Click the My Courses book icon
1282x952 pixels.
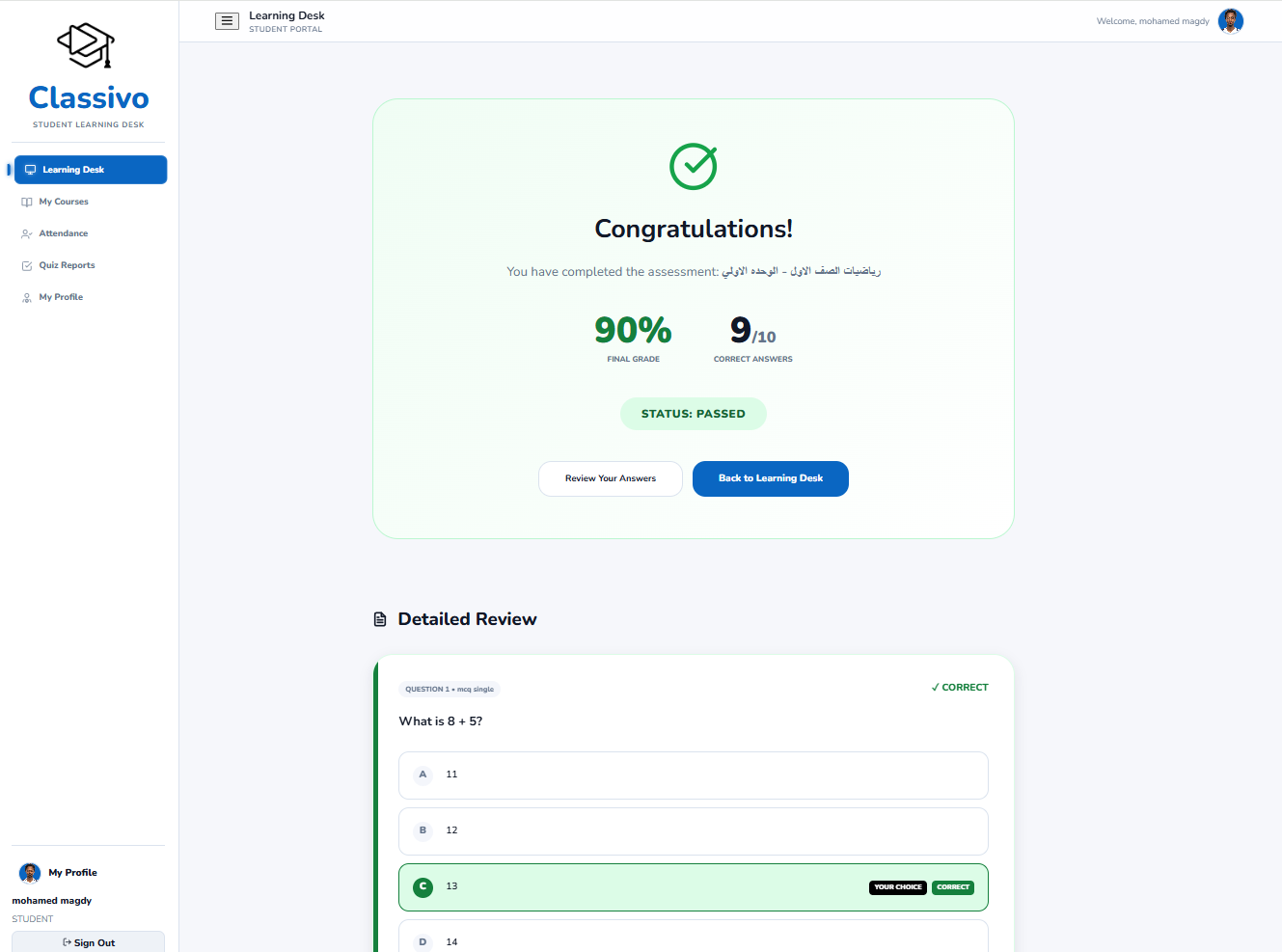click(27, 202)
